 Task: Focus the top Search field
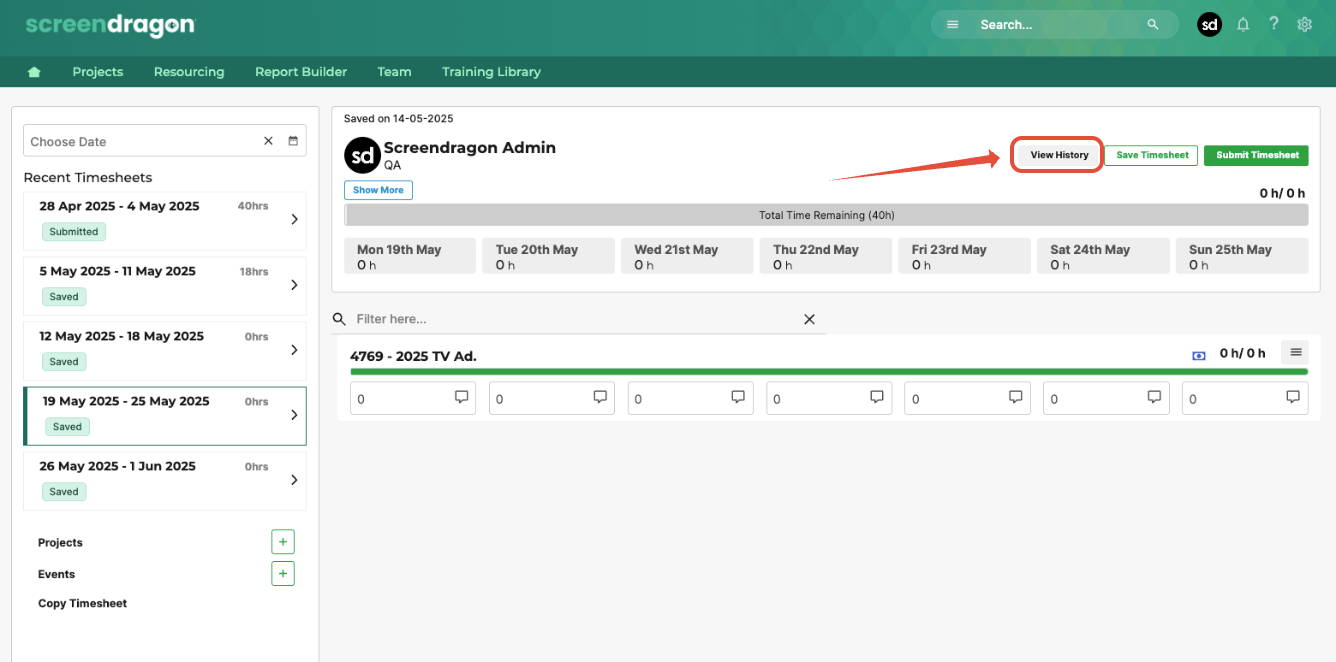click(x=1055, y=25)
